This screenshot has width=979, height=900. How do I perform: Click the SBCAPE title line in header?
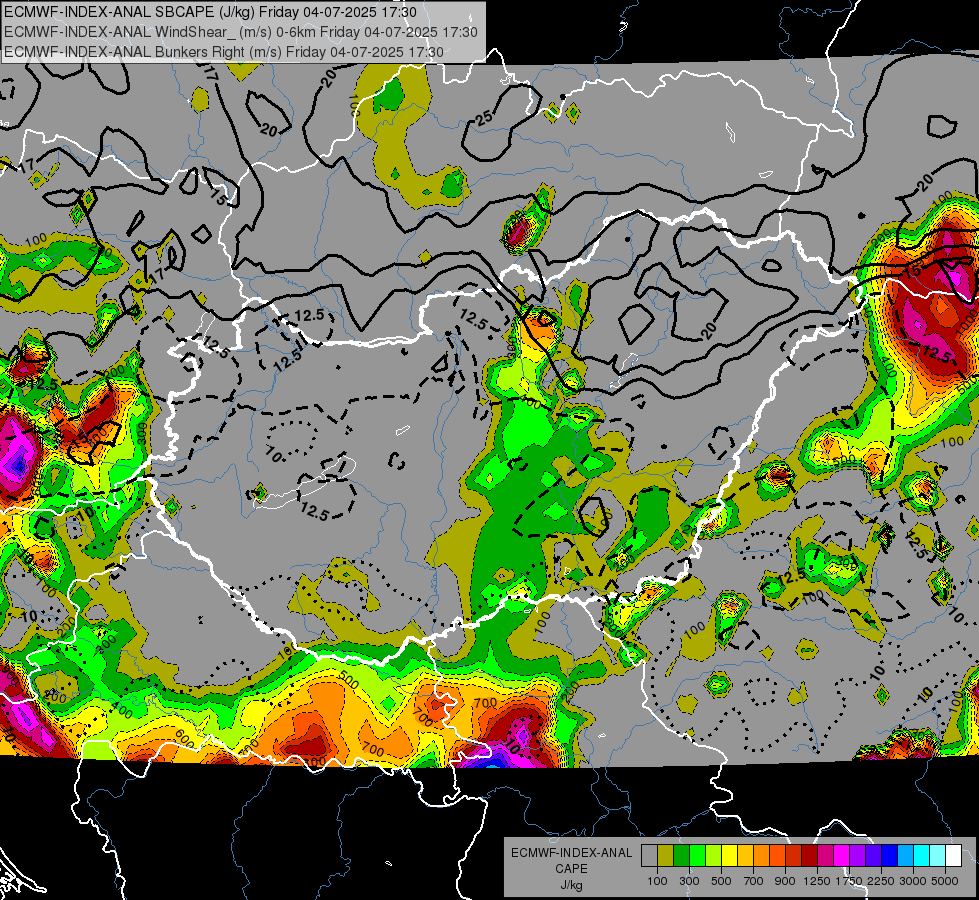(x=210, y=12)
